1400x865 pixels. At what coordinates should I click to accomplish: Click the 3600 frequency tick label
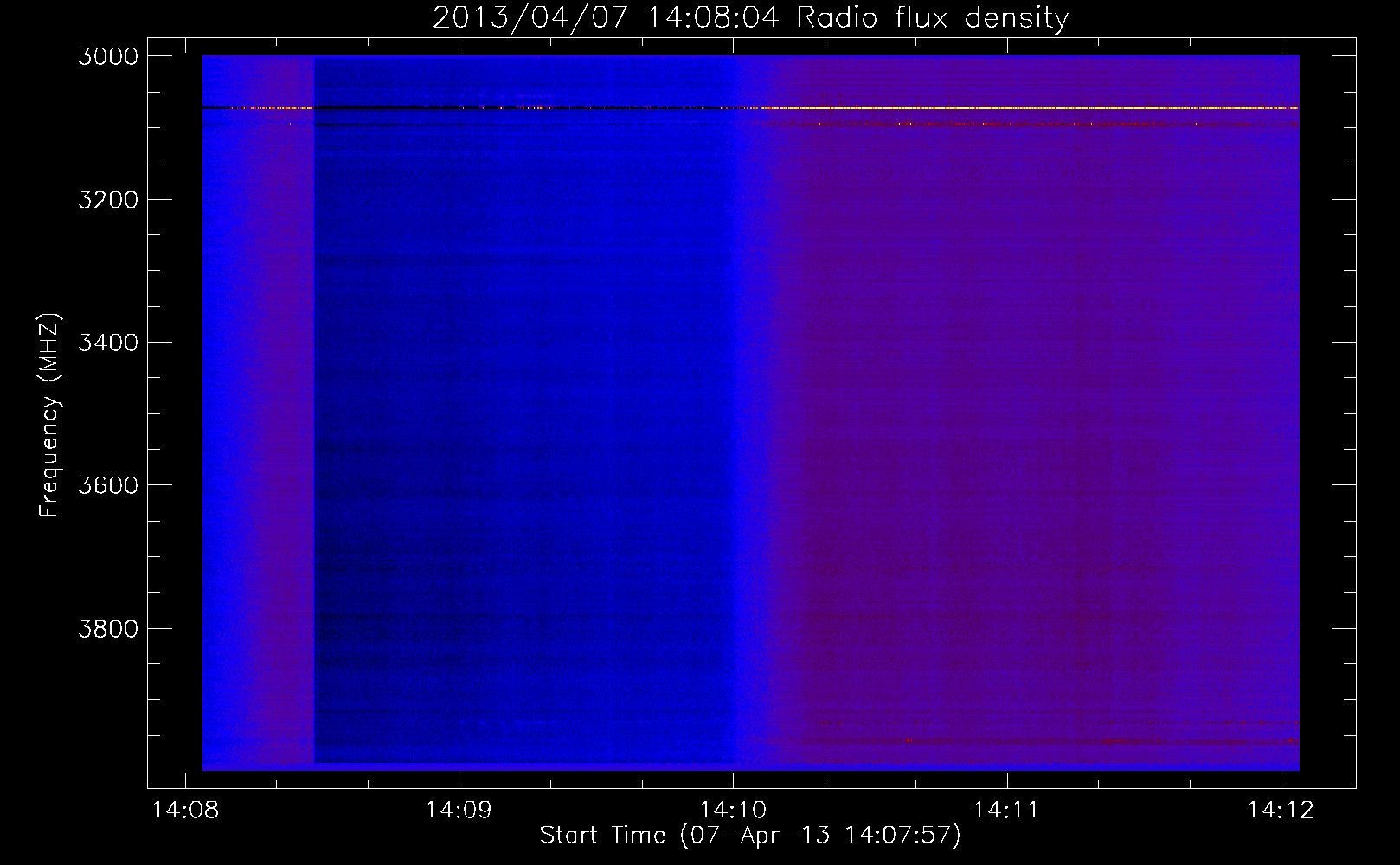pyautogui.click(x=107, y=484)
